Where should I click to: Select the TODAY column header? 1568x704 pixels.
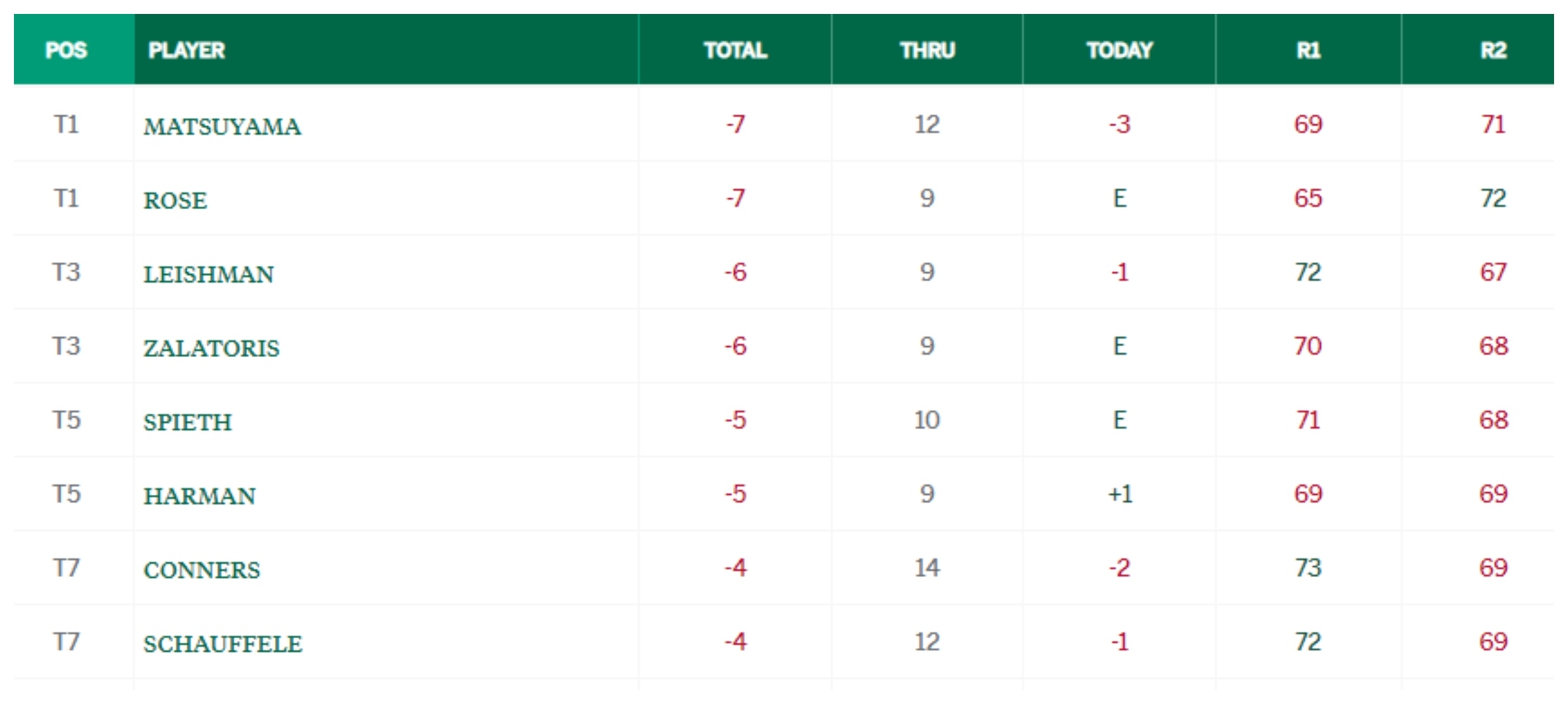tap(1119, 51)
